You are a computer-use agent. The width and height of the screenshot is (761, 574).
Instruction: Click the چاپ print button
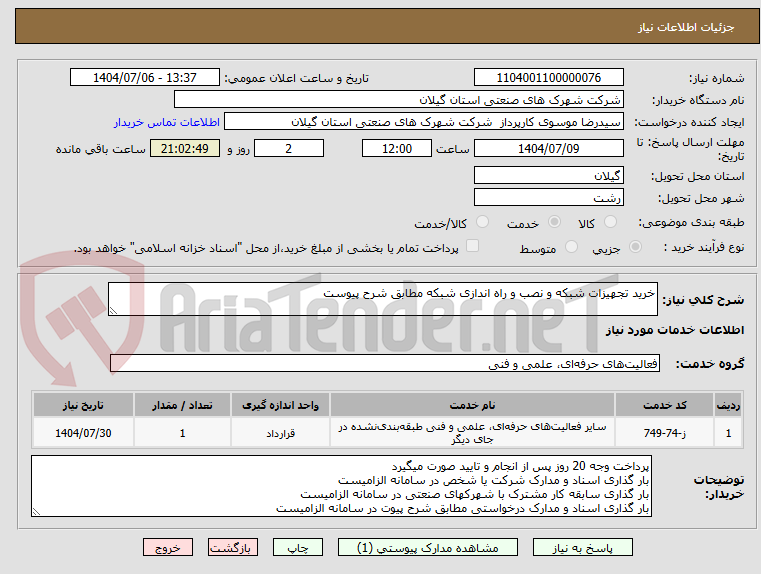click(x=298, y=547)
